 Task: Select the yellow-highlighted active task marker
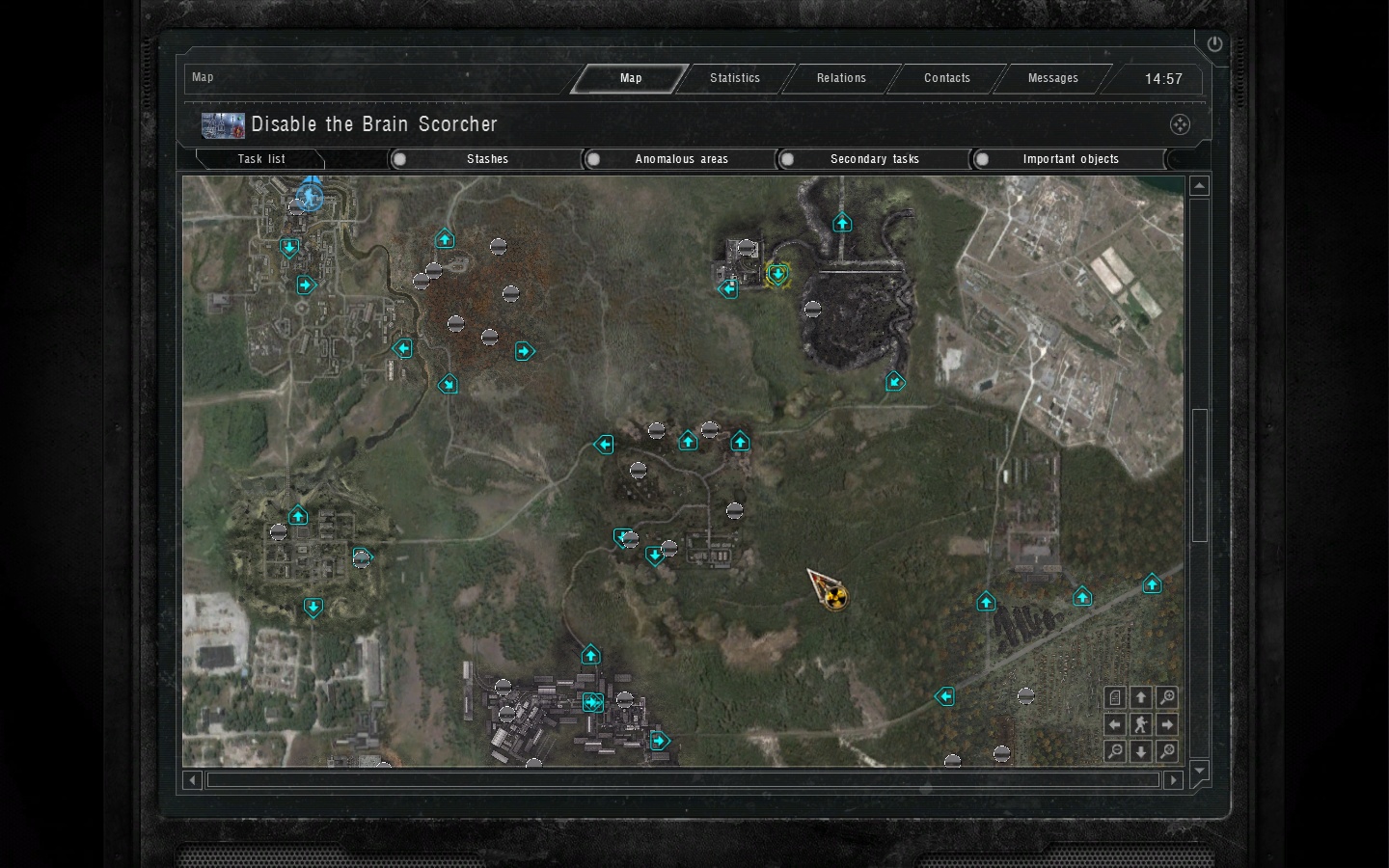pos(777,275)
